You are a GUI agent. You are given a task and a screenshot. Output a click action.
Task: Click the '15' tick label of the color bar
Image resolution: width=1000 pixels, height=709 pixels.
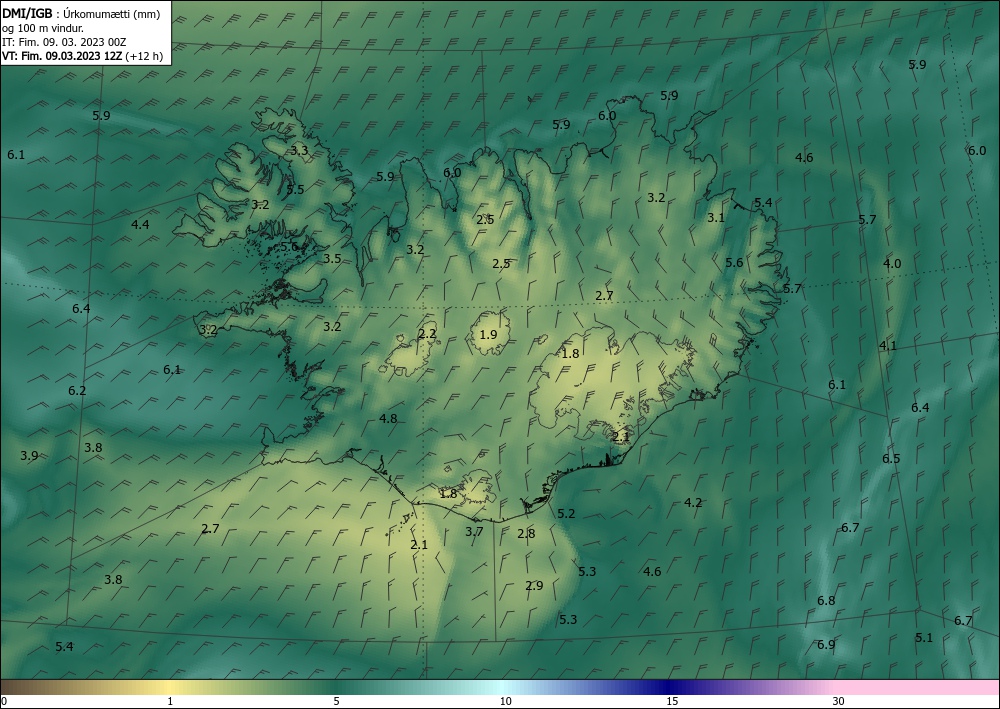(x=672, y=701)
